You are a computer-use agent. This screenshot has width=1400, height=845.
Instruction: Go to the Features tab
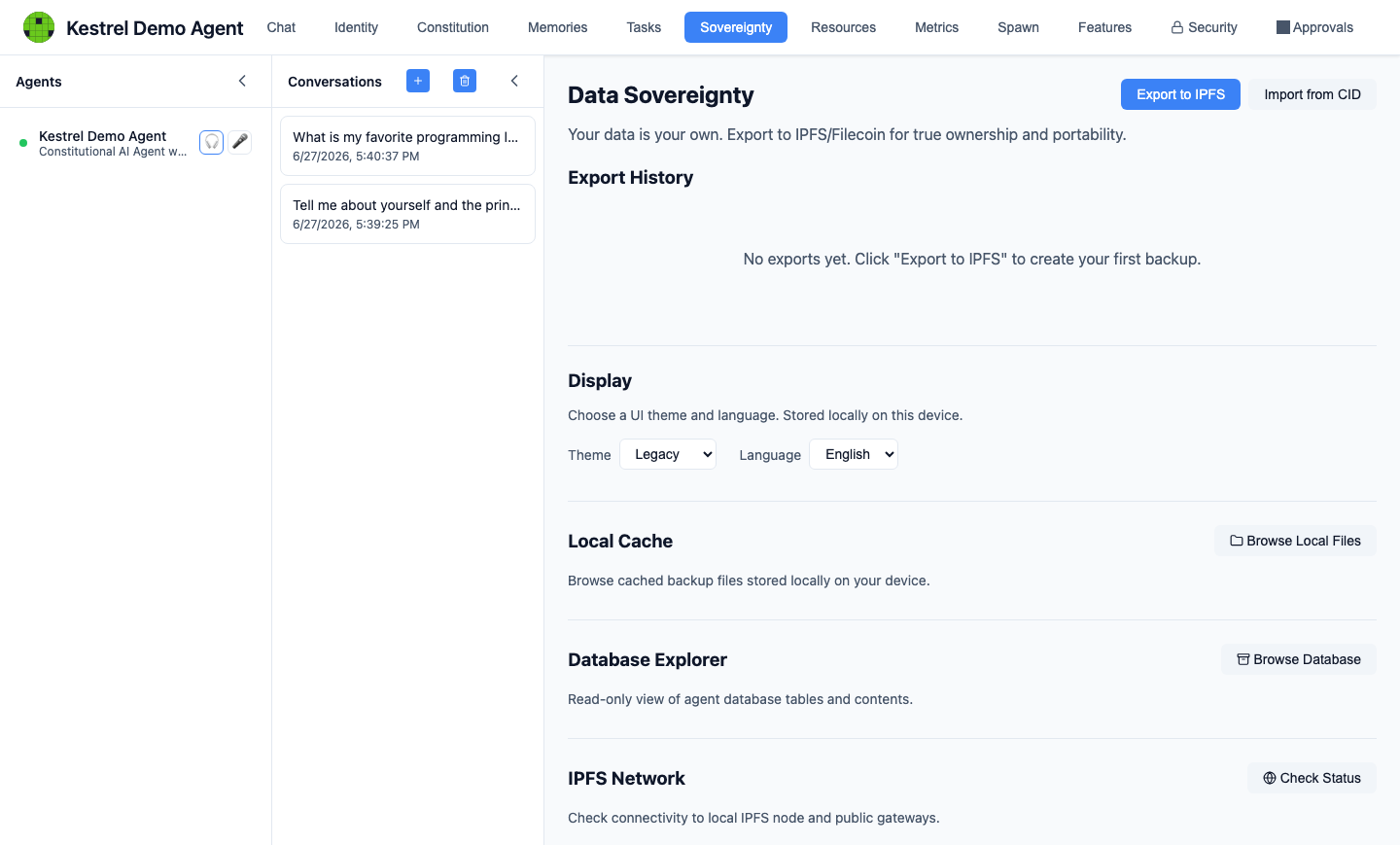1104,27
